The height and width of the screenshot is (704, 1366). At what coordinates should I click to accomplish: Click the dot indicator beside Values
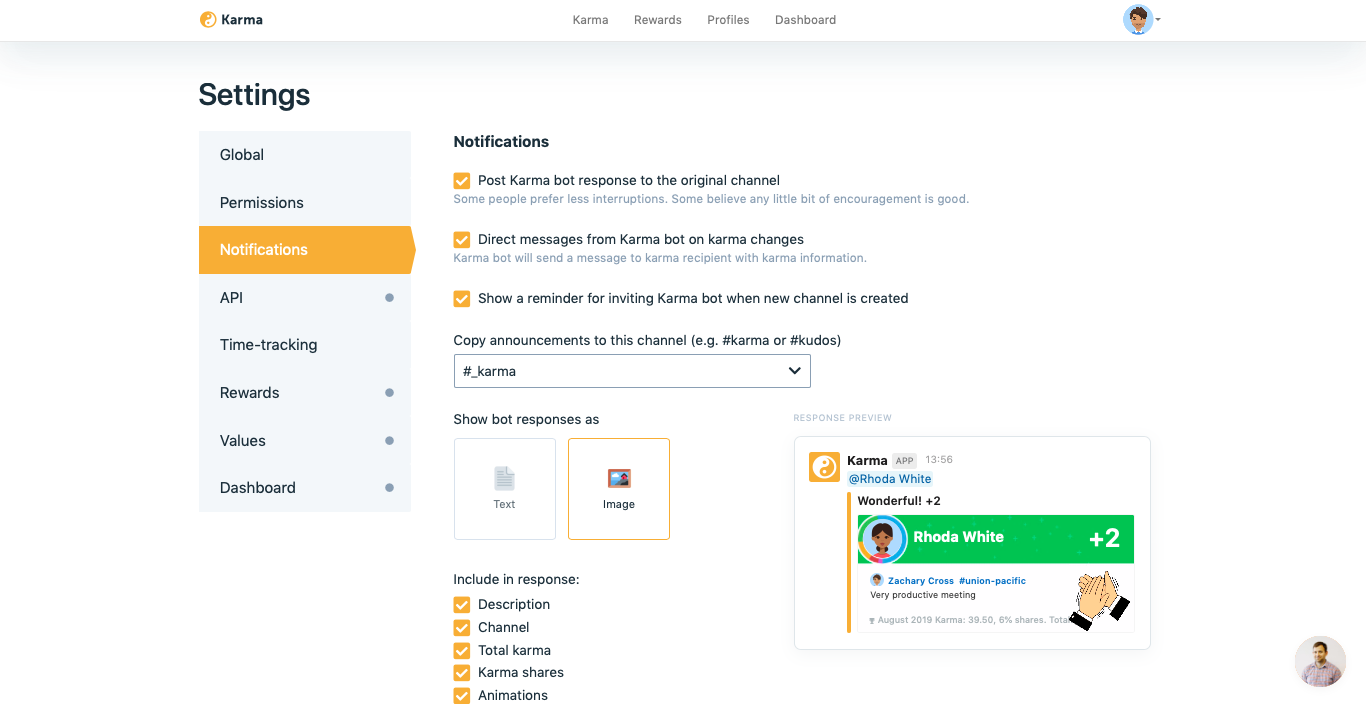[x=389, y=440]
